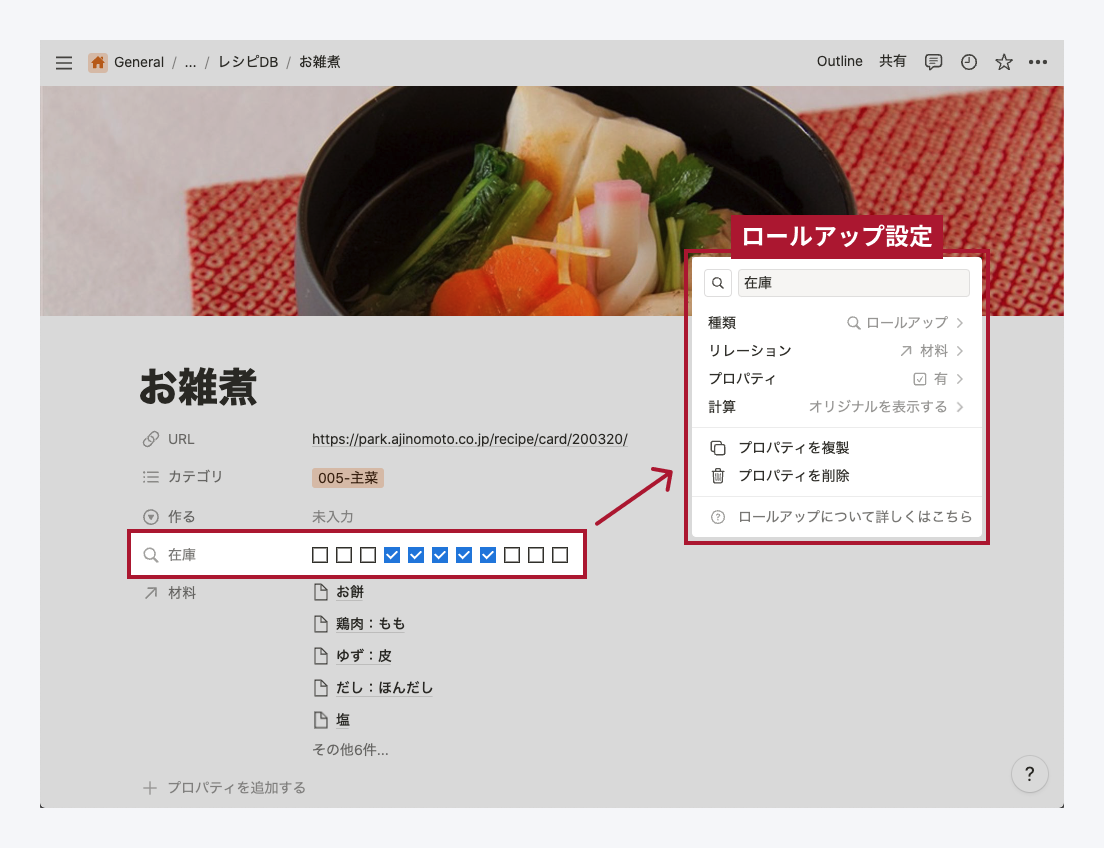Click the duplicate property icon
This screenshot has width=1104, height=848.
coord(717,448)
